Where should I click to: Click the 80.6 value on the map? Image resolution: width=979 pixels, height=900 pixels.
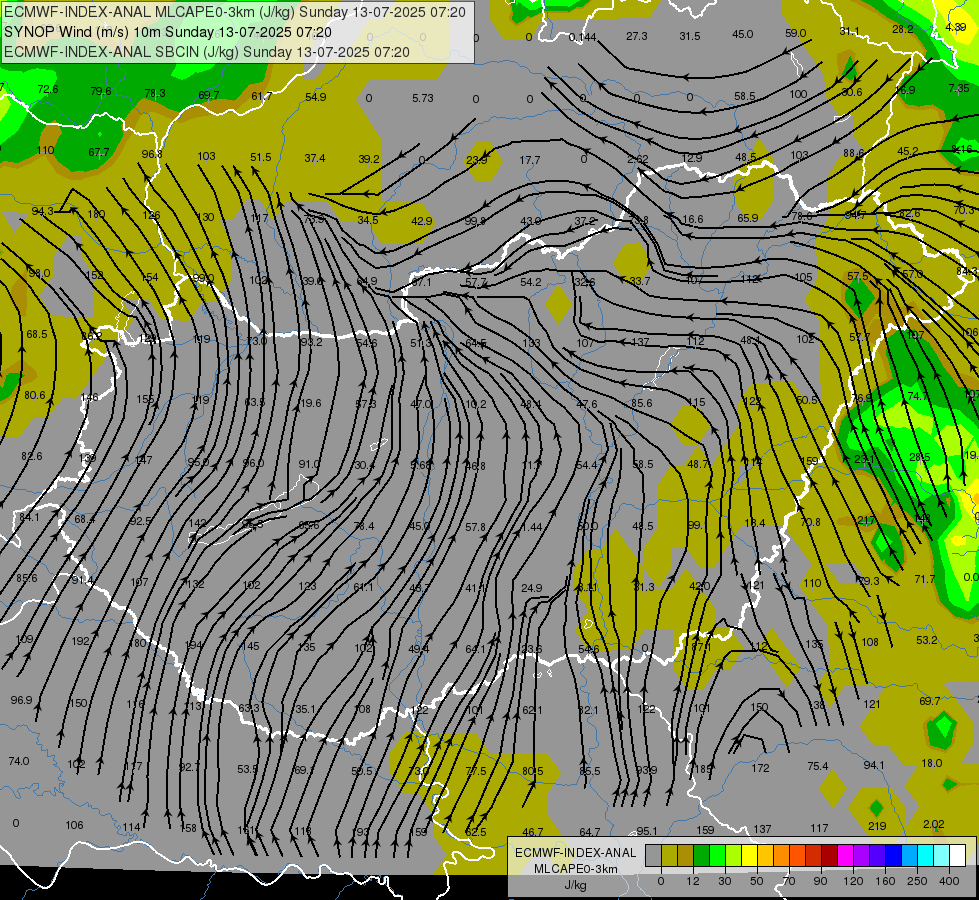(x=34, y=395)
